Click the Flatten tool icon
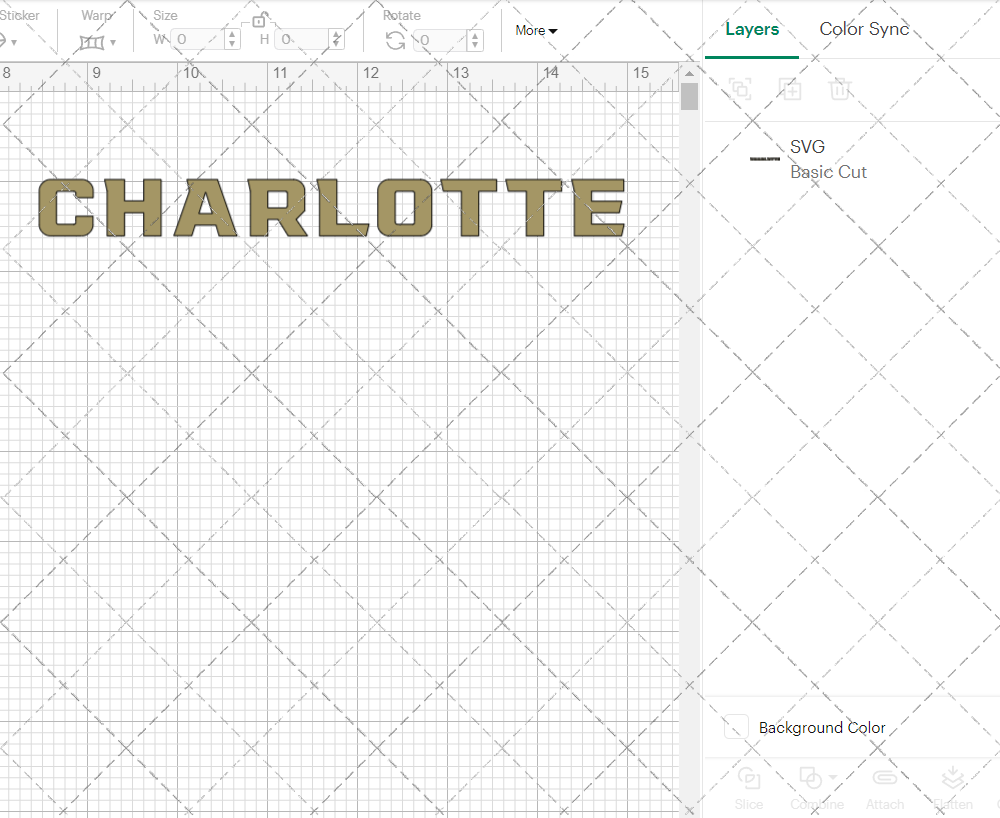This screenshot has width=1000, height=818. click(952, 778)
